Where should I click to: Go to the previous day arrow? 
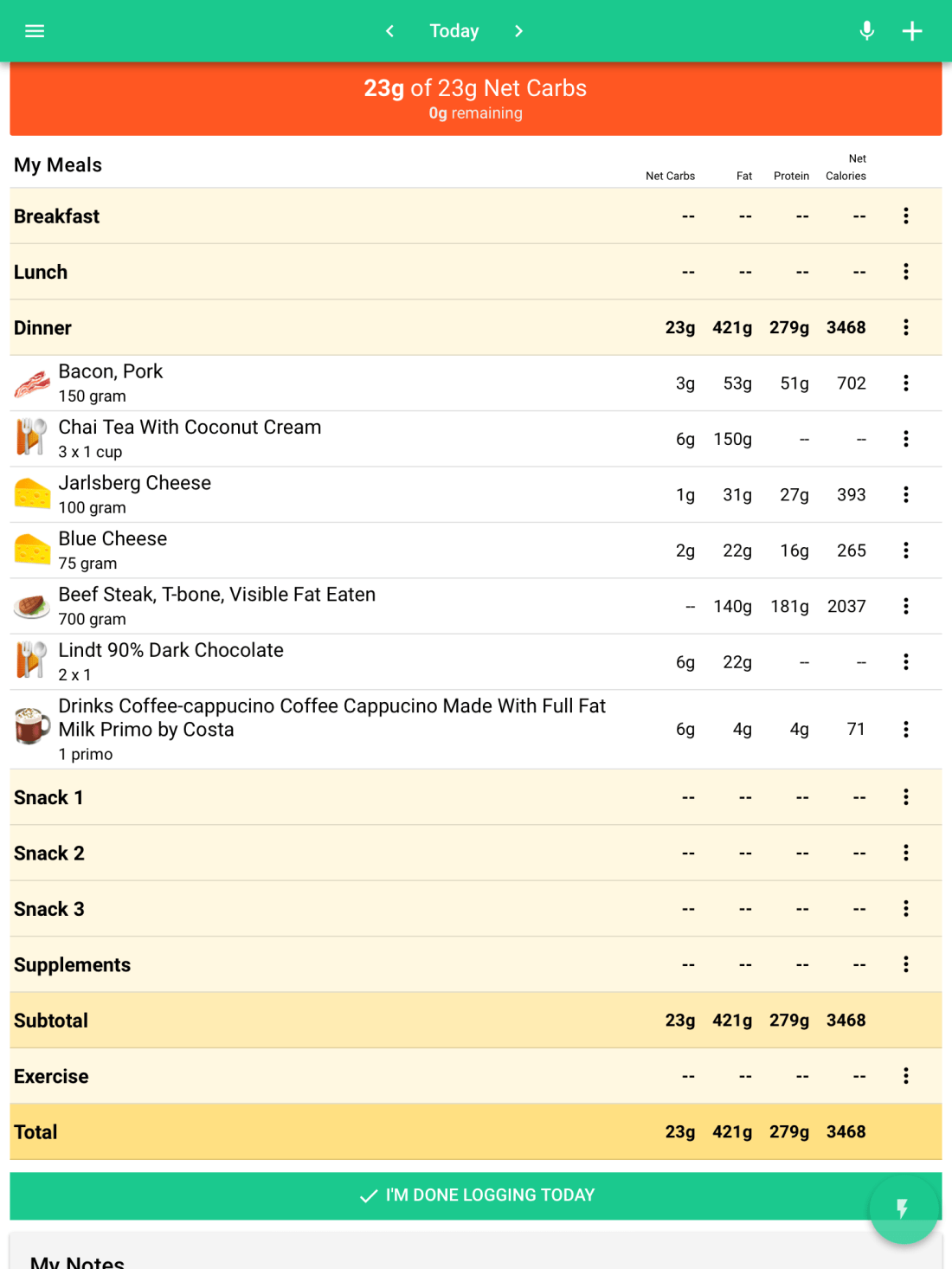click(389, 31)
